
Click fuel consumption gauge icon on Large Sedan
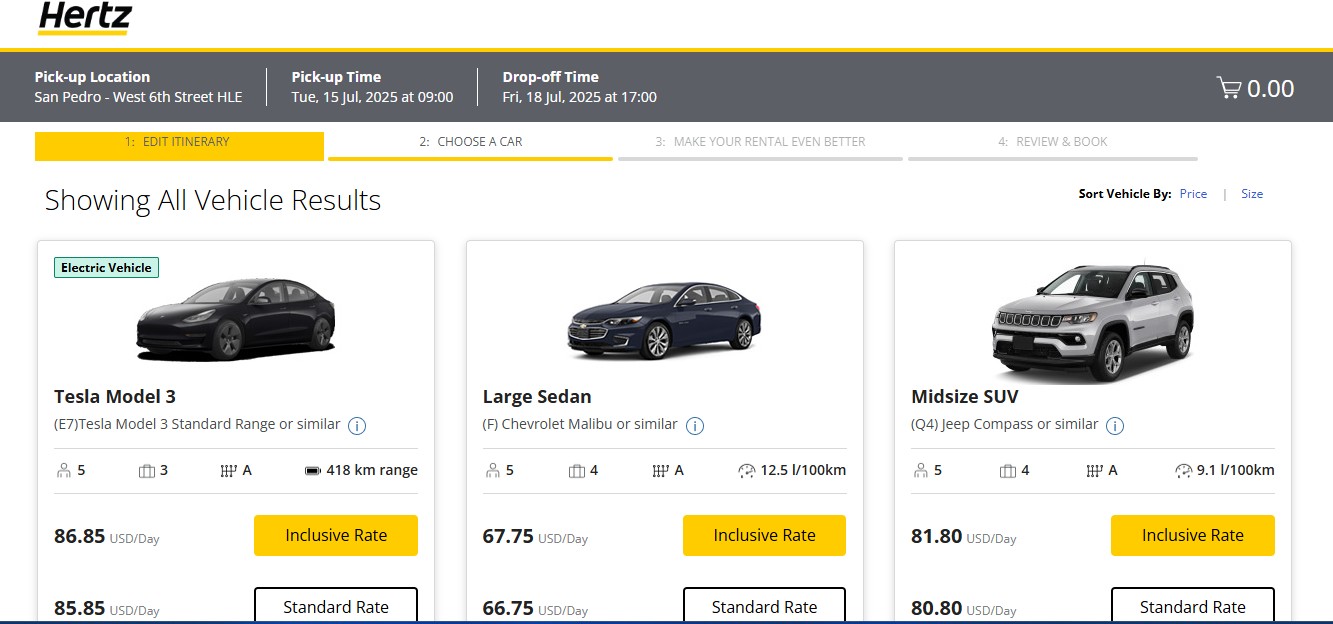point(747,471)
